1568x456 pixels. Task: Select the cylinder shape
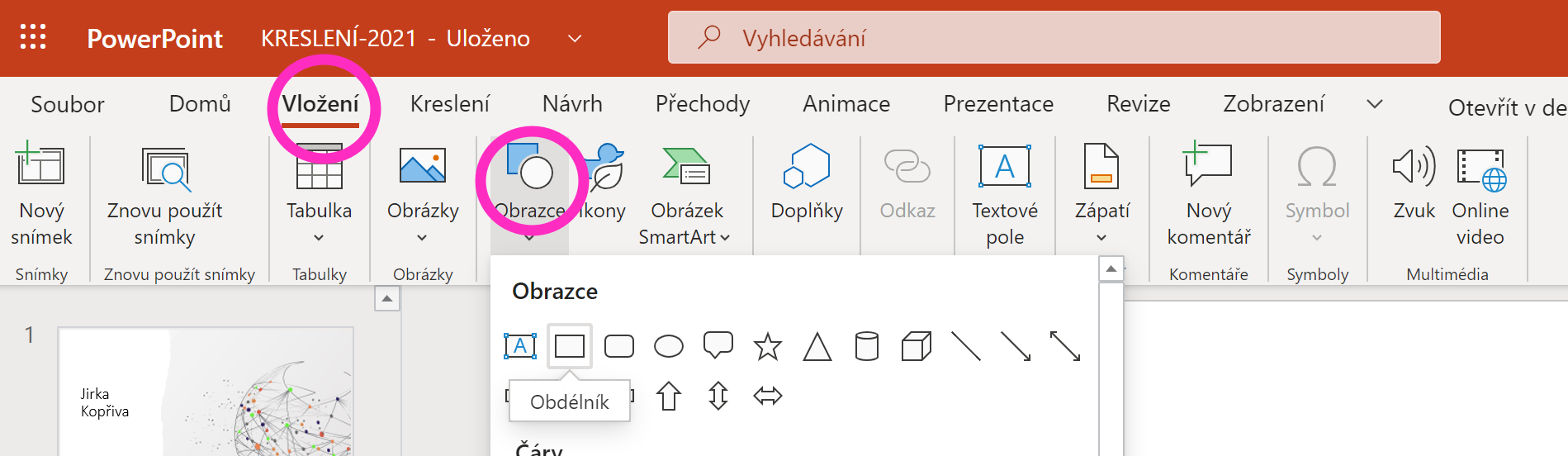point(866,346)
